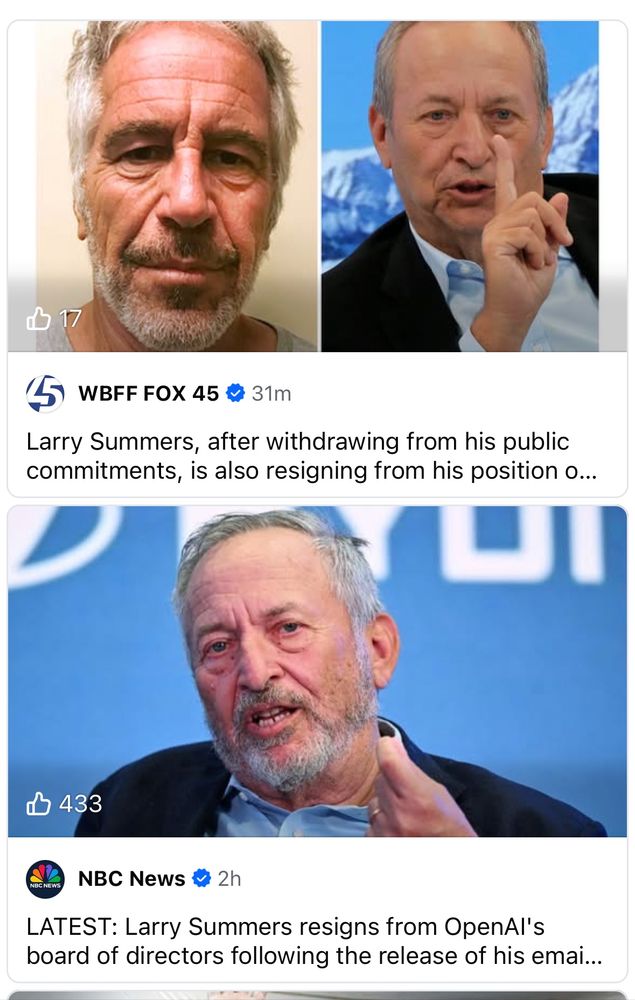Open the pointing finger photo thumbnail

pos(460,186)
